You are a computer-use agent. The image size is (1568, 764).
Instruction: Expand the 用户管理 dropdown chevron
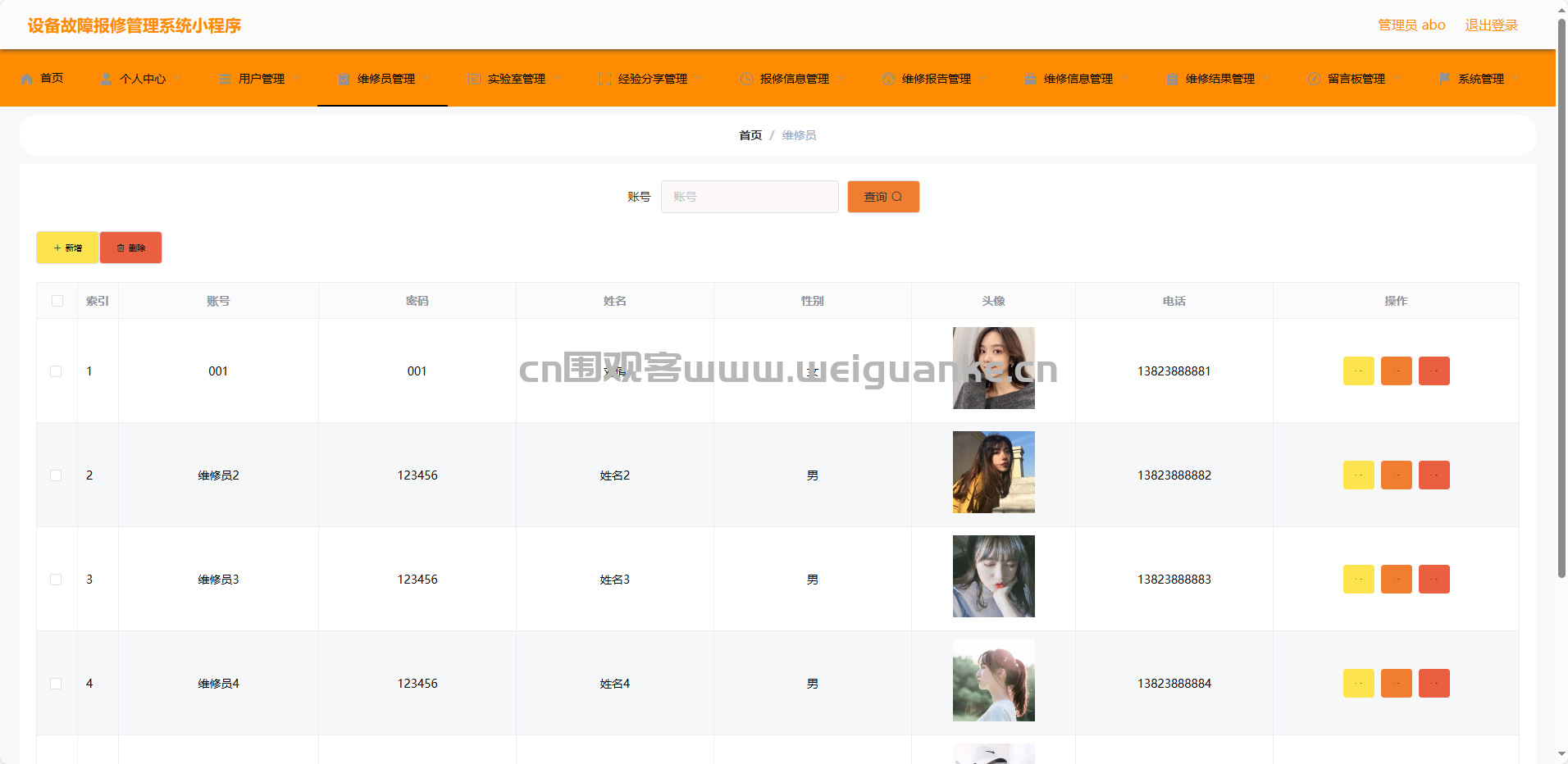click(x=296, y=79)
